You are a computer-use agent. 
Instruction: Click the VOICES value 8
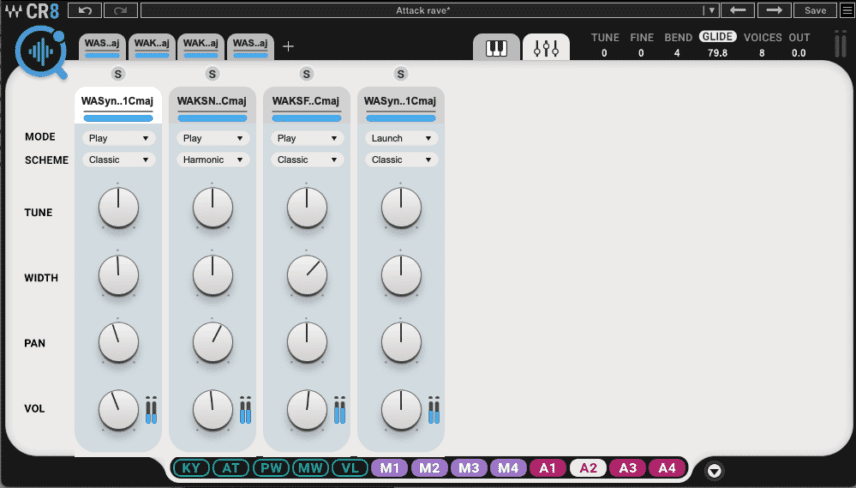pyautogui.click(x=762, y=53)
